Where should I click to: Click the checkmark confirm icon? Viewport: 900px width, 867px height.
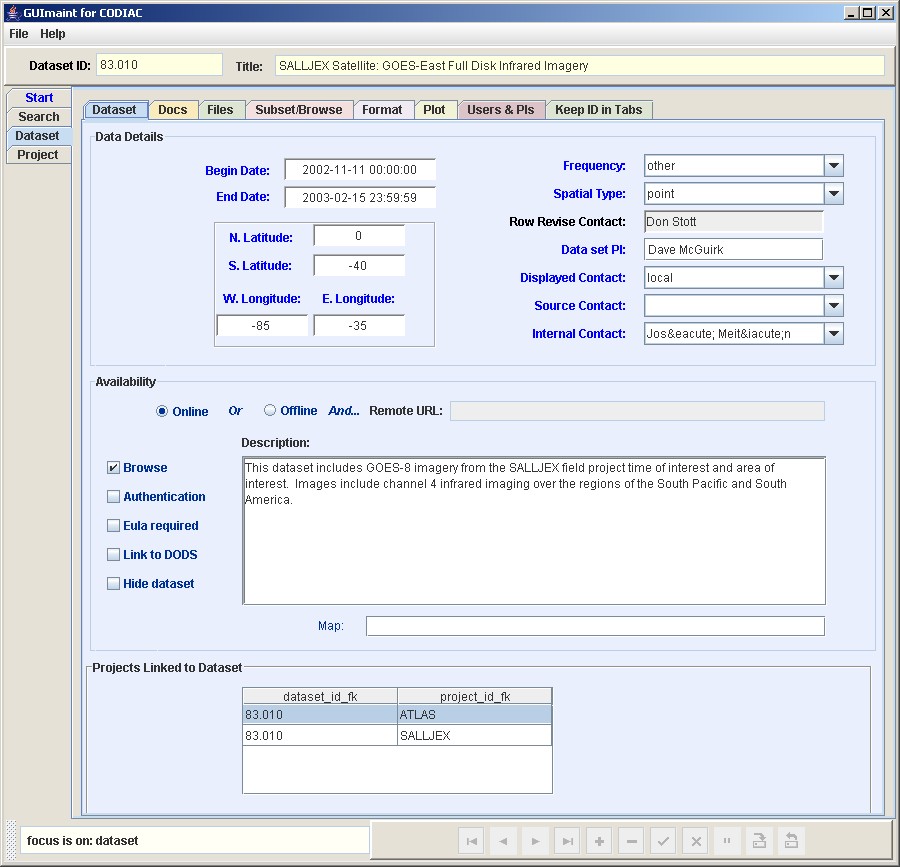coord(663,841)
